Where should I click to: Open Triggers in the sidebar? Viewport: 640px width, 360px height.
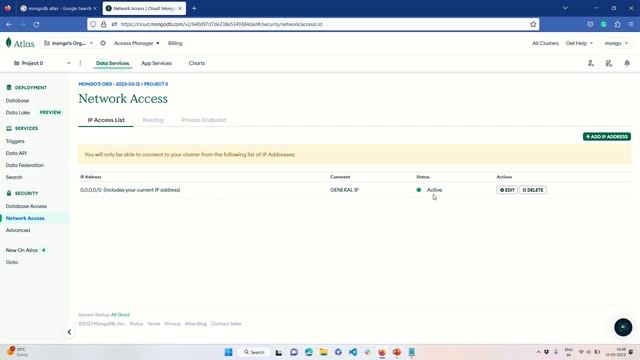tap(15, 141)
